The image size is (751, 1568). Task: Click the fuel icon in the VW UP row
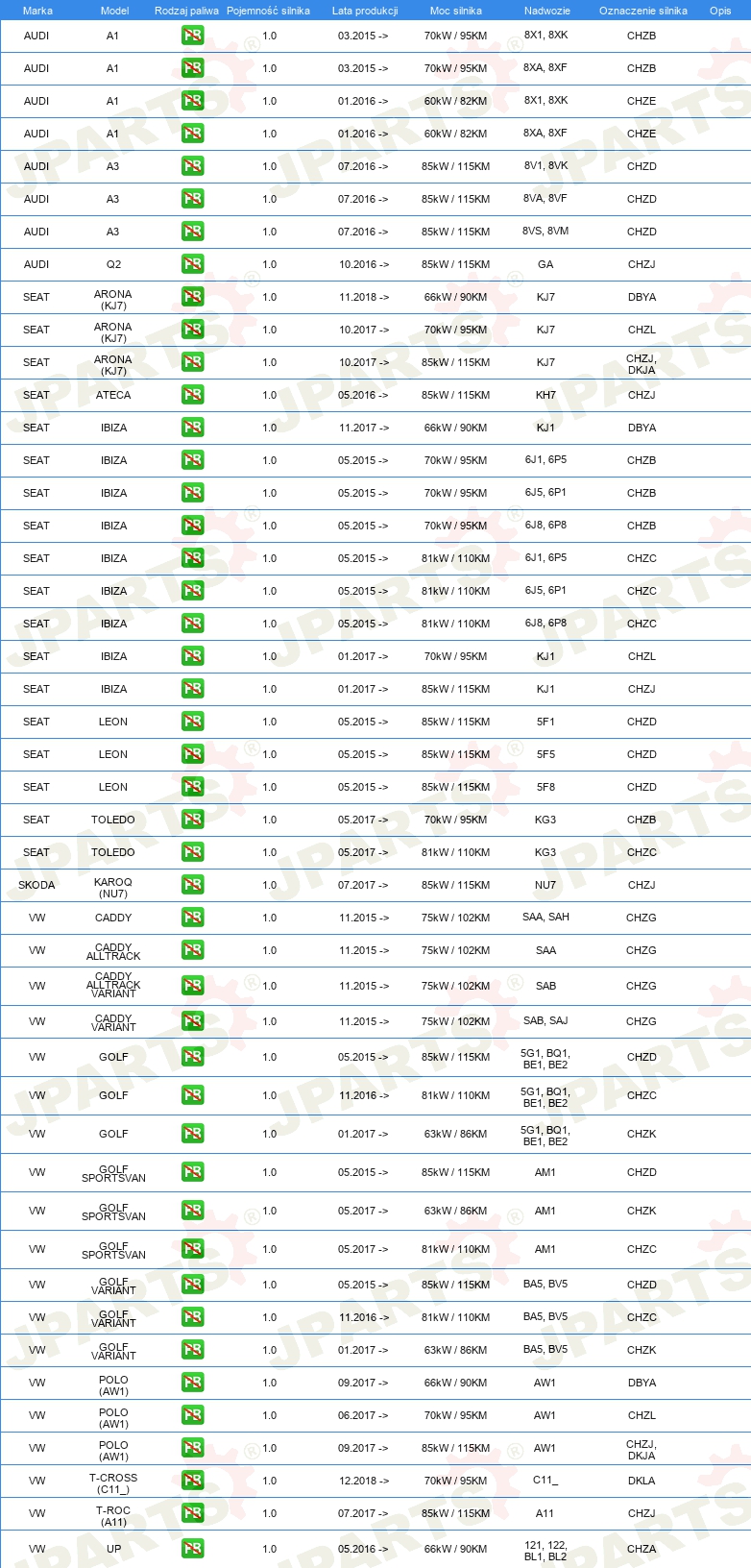click(x=192, y=1549)
